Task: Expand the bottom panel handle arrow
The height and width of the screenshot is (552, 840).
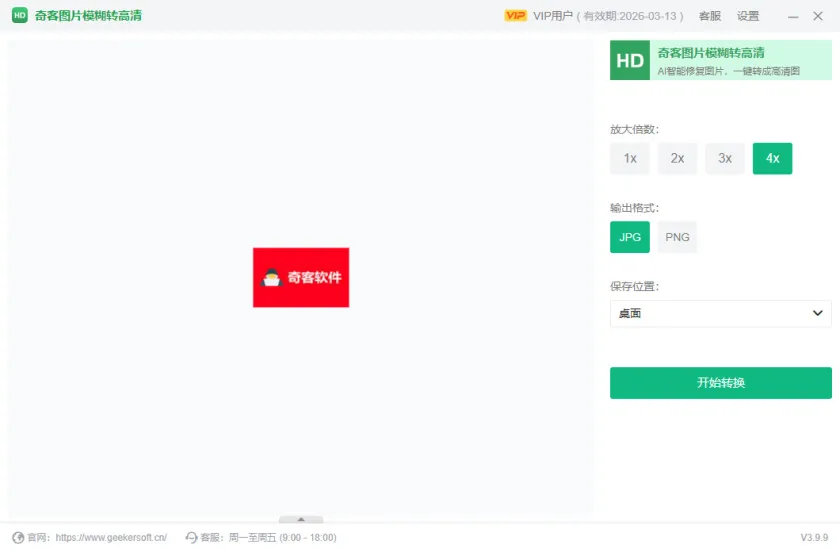Action: [301, 519]
